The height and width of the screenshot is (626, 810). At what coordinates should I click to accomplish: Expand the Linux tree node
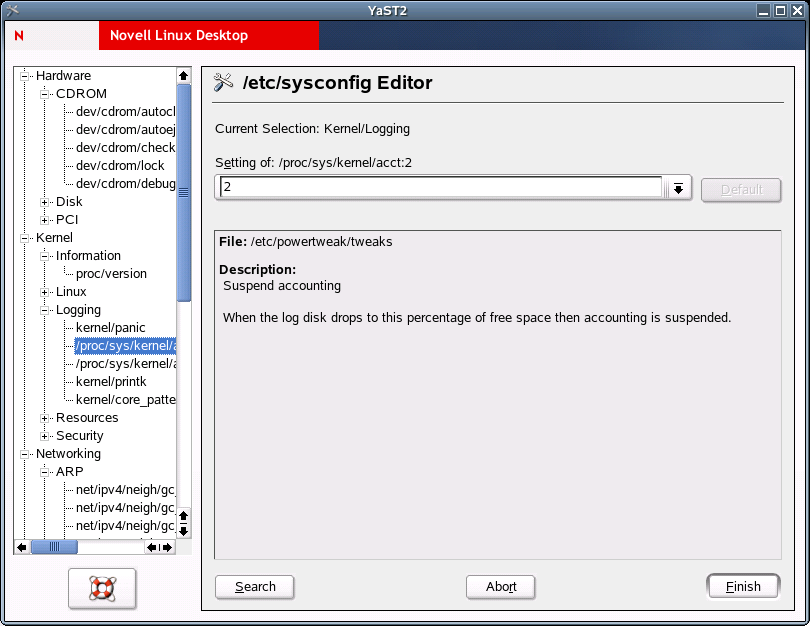coord(44,292)
